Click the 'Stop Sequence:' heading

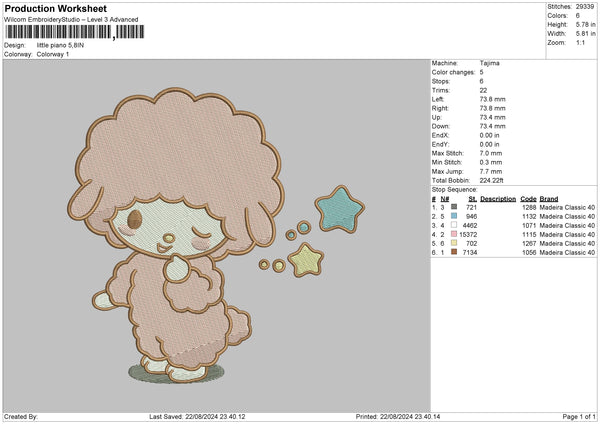(455, 189)
